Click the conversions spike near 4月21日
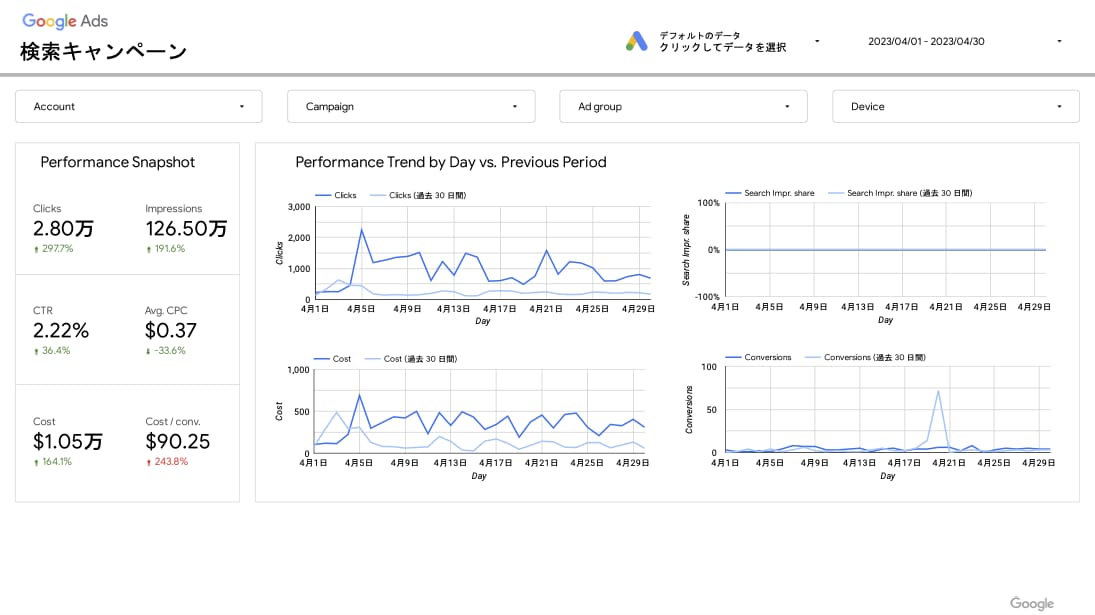The image size is (1095, 615). (x=938, y=391)
